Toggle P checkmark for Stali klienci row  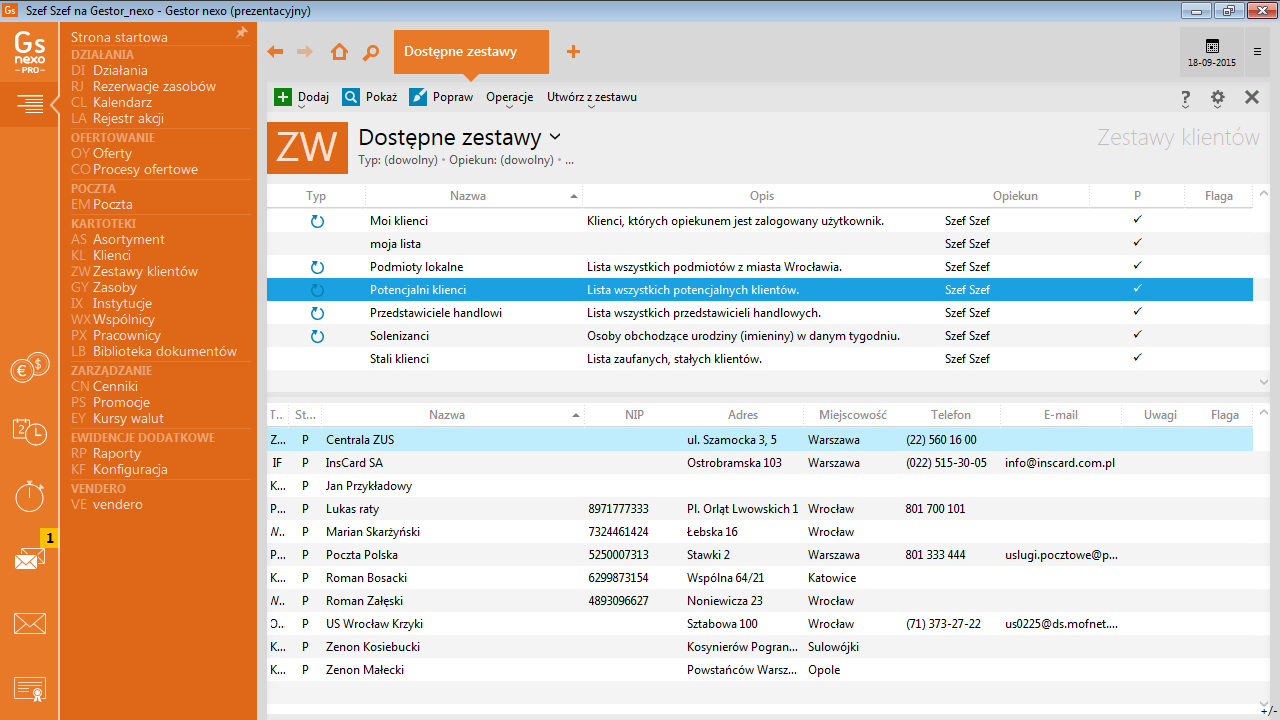pos(1137,358)
